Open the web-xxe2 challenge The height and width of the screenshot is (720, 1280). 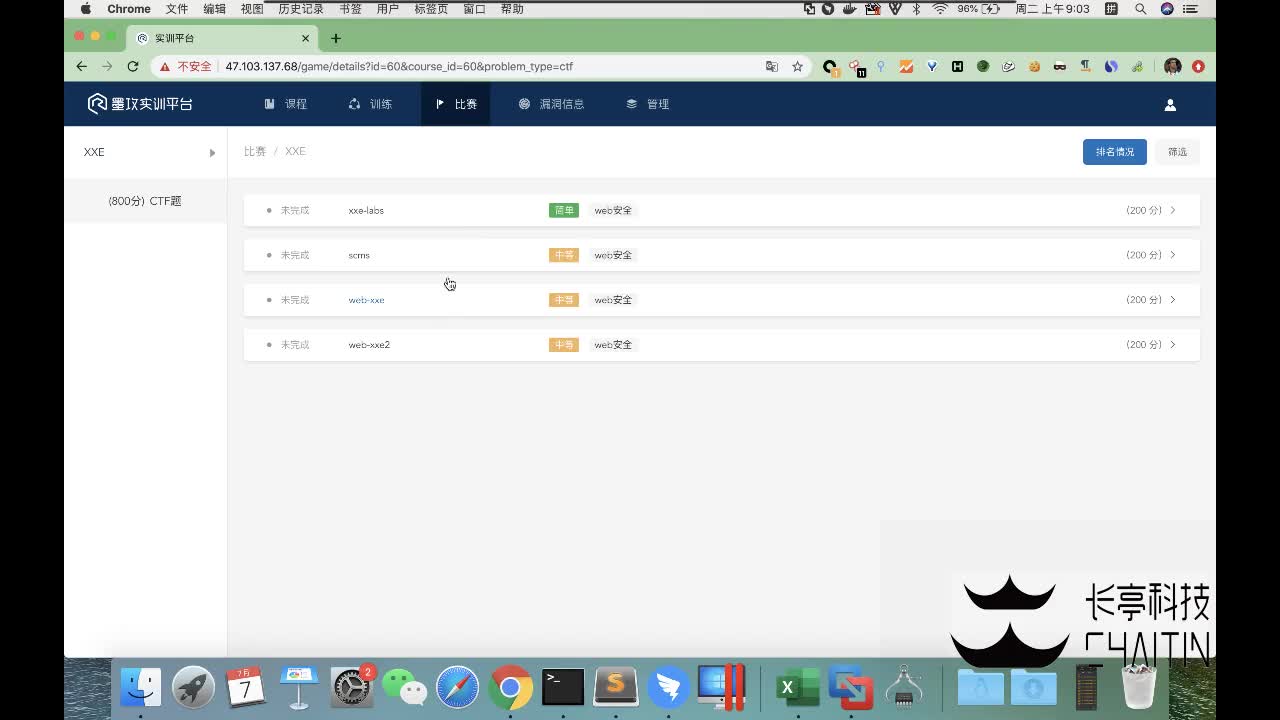[369, 345]
